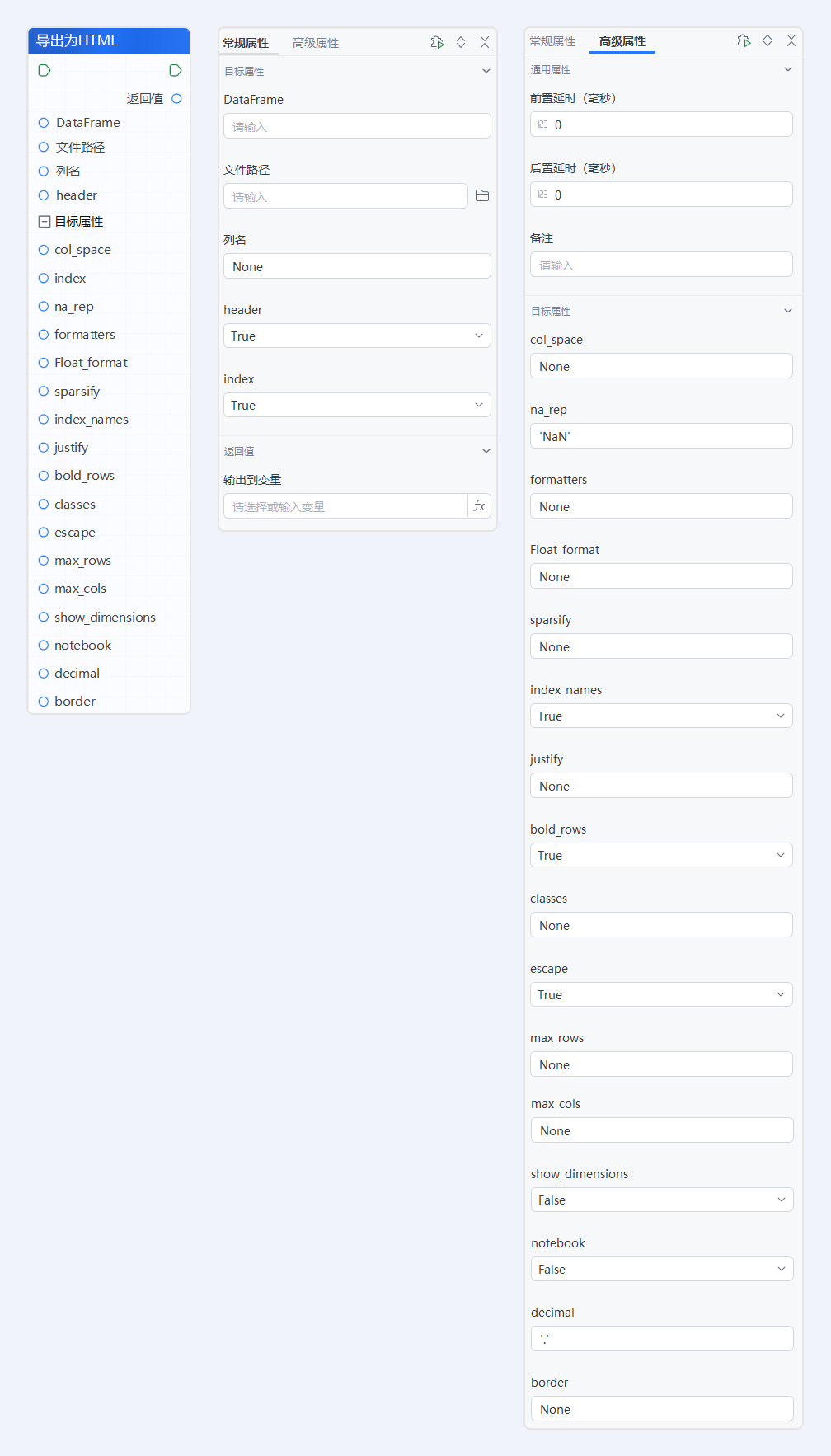The width and height of the screenshot is (831, 1456).
Task: Click the 文件路径 item in node list
Action: point(80,148)
